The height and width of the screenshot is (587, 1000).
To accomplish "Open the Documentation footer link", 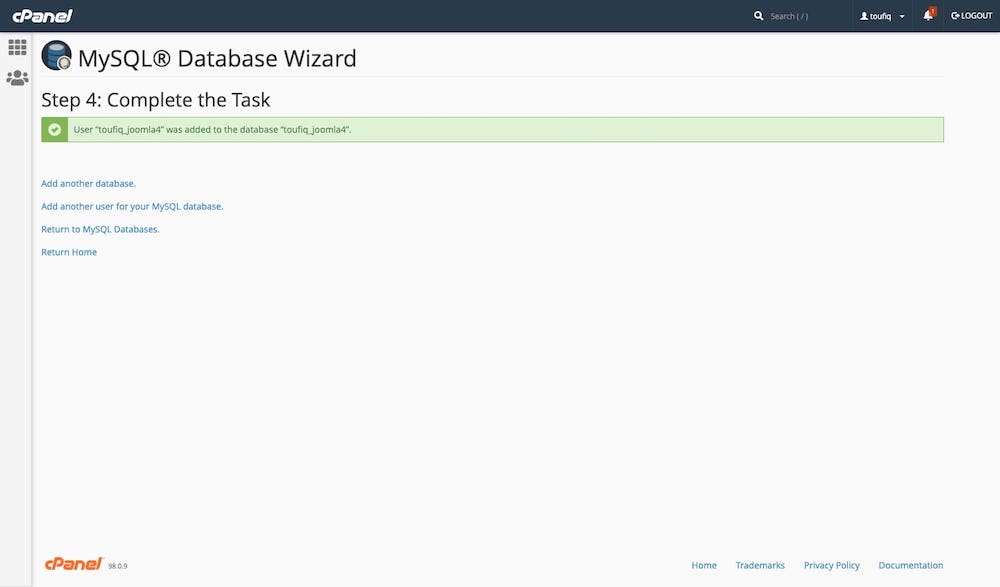I will click(x=910, y=565).
